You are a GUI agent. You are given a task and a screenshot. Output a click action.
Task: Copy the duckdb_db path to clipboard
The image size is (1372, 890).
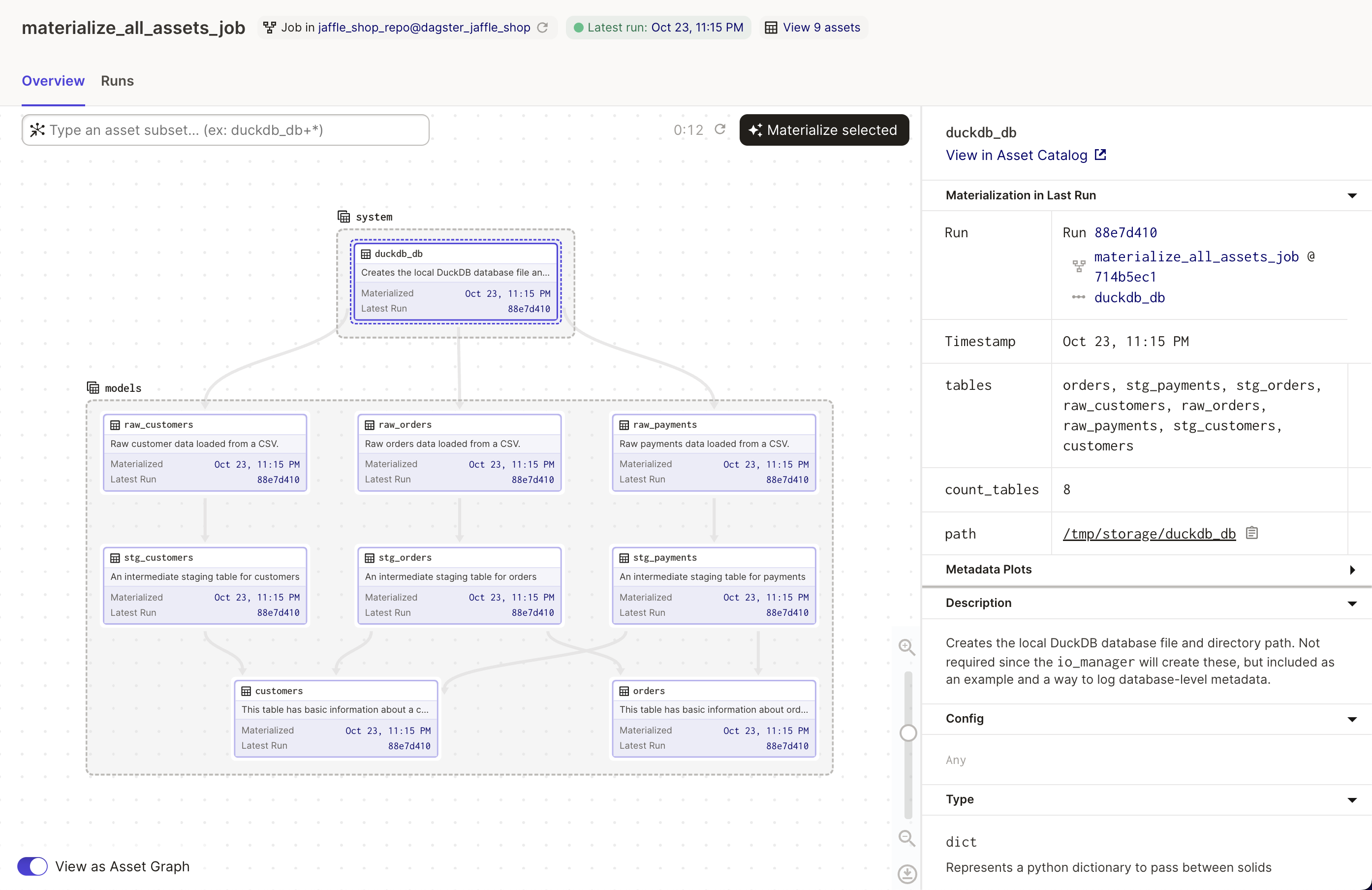(1251, 533)
